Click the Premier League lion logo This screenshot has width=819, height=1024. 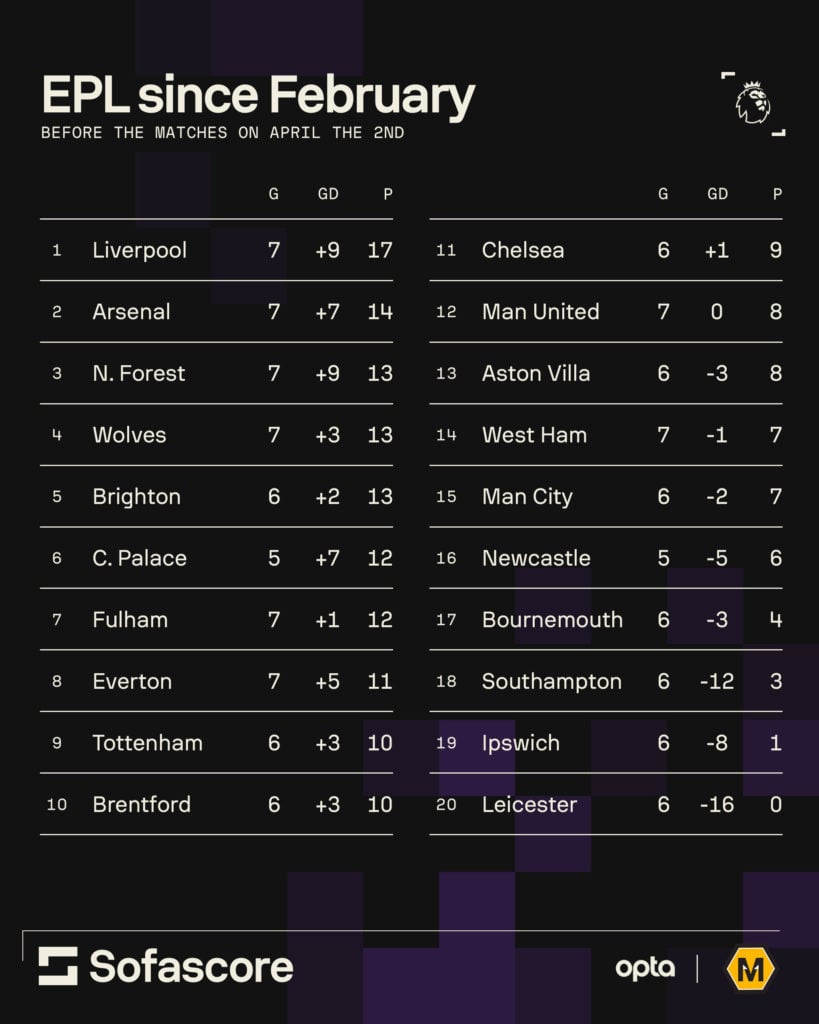pyautogui.click(x=751, y=103)
